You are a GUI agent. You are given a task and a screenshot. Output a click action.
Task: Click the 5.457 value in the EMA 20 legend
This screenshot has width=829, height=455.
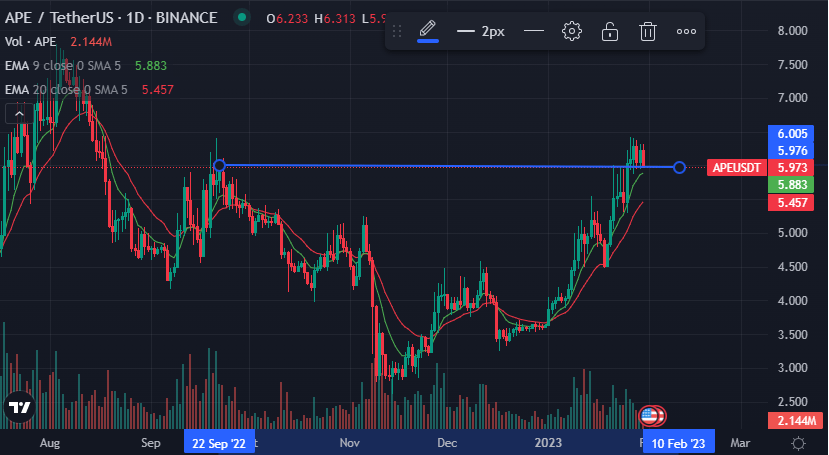tap(158, 89)
